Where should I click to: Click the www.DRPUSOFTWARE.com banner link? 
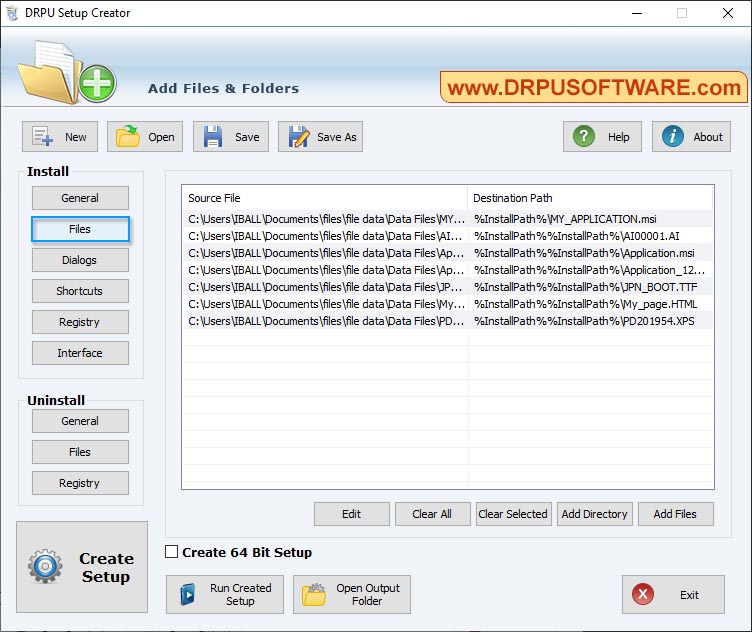[594, 87]
